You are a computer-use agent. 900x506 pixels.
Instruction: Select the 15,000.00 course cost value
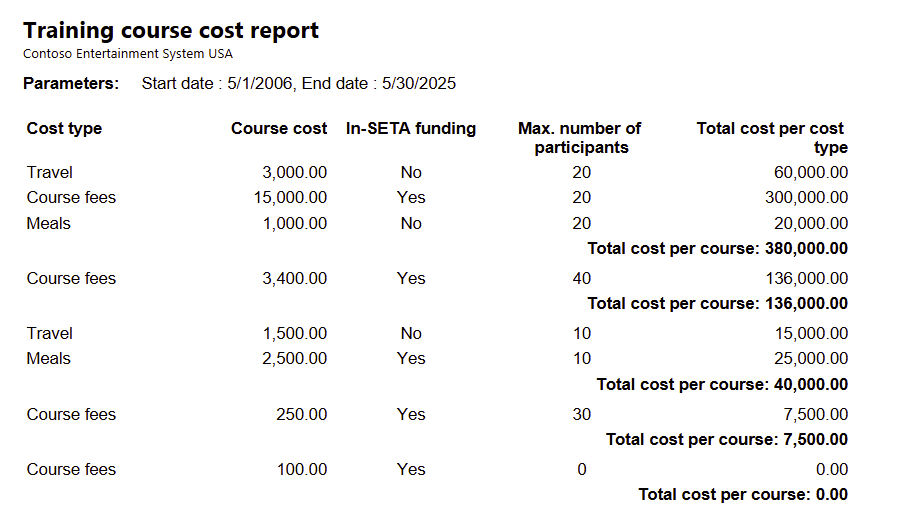tap(290, 198)
